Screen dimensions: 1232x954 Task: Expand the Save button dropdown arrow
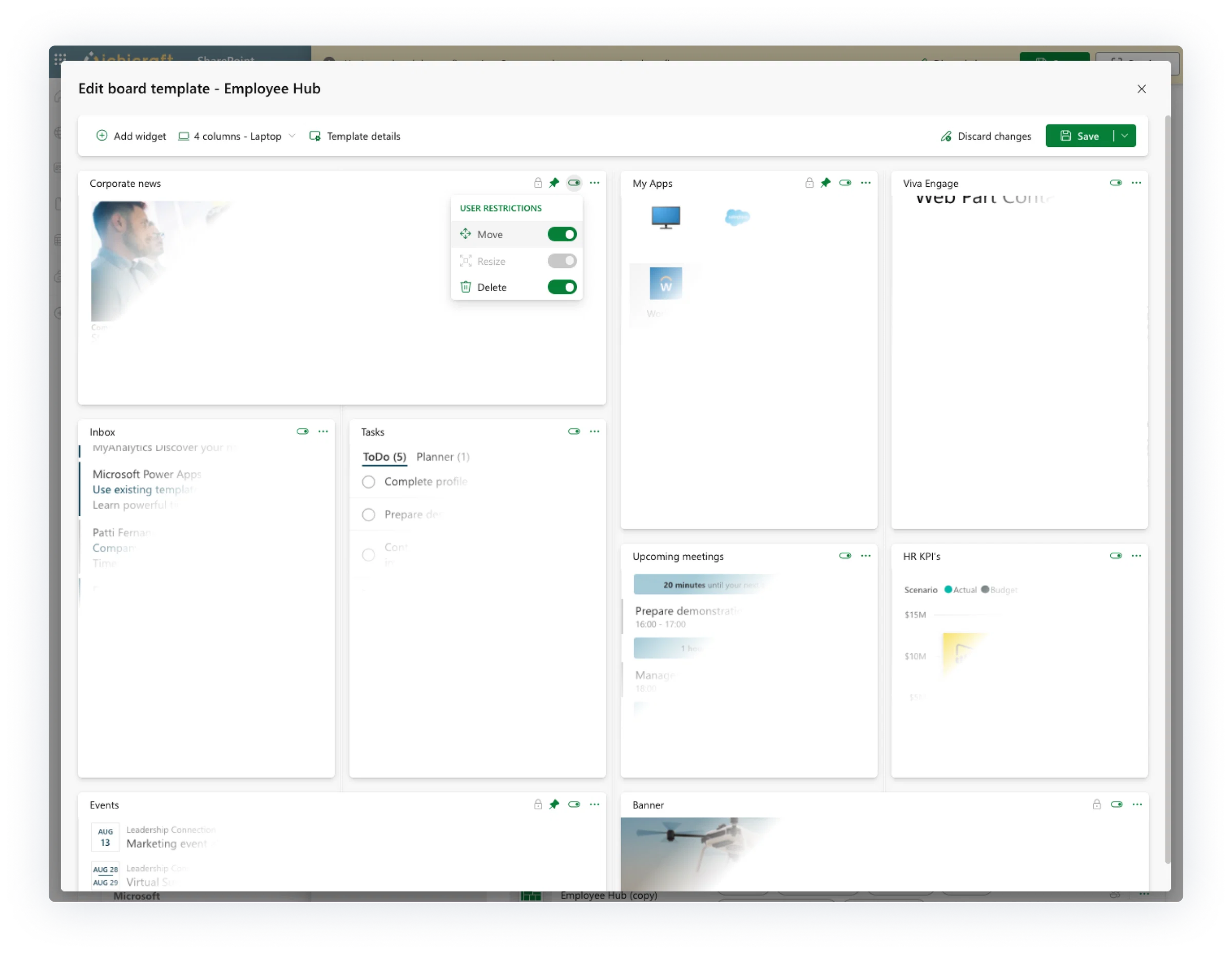pyautogui.click(x=1125, y=136)
